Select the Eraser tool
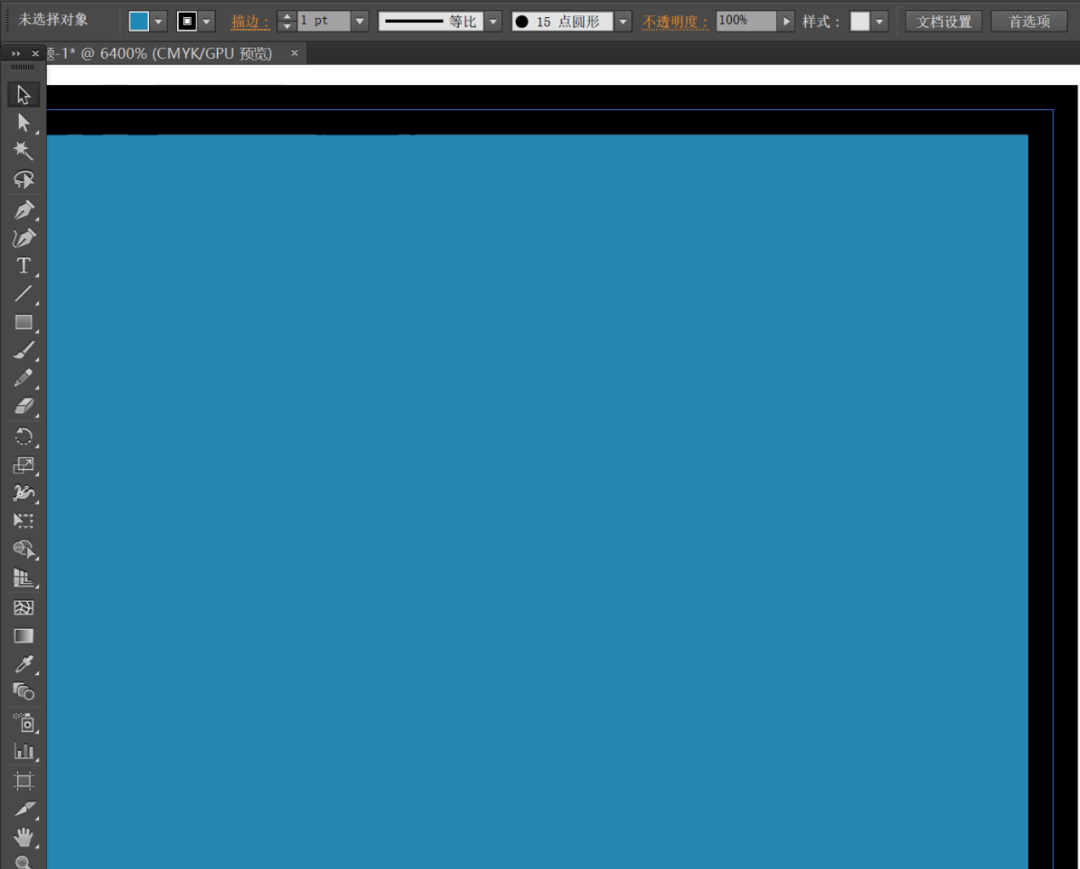The height and width of the screenshot is (869, 1080). coord(23,406)
